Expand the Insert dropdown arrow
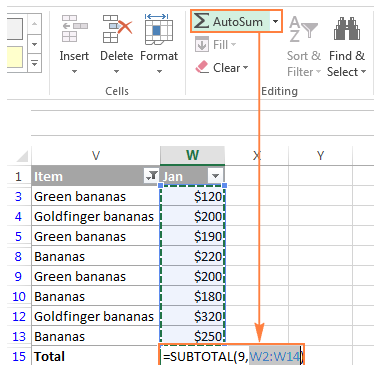The height and width of the screenshot is (365, 379). pos(74,71)
